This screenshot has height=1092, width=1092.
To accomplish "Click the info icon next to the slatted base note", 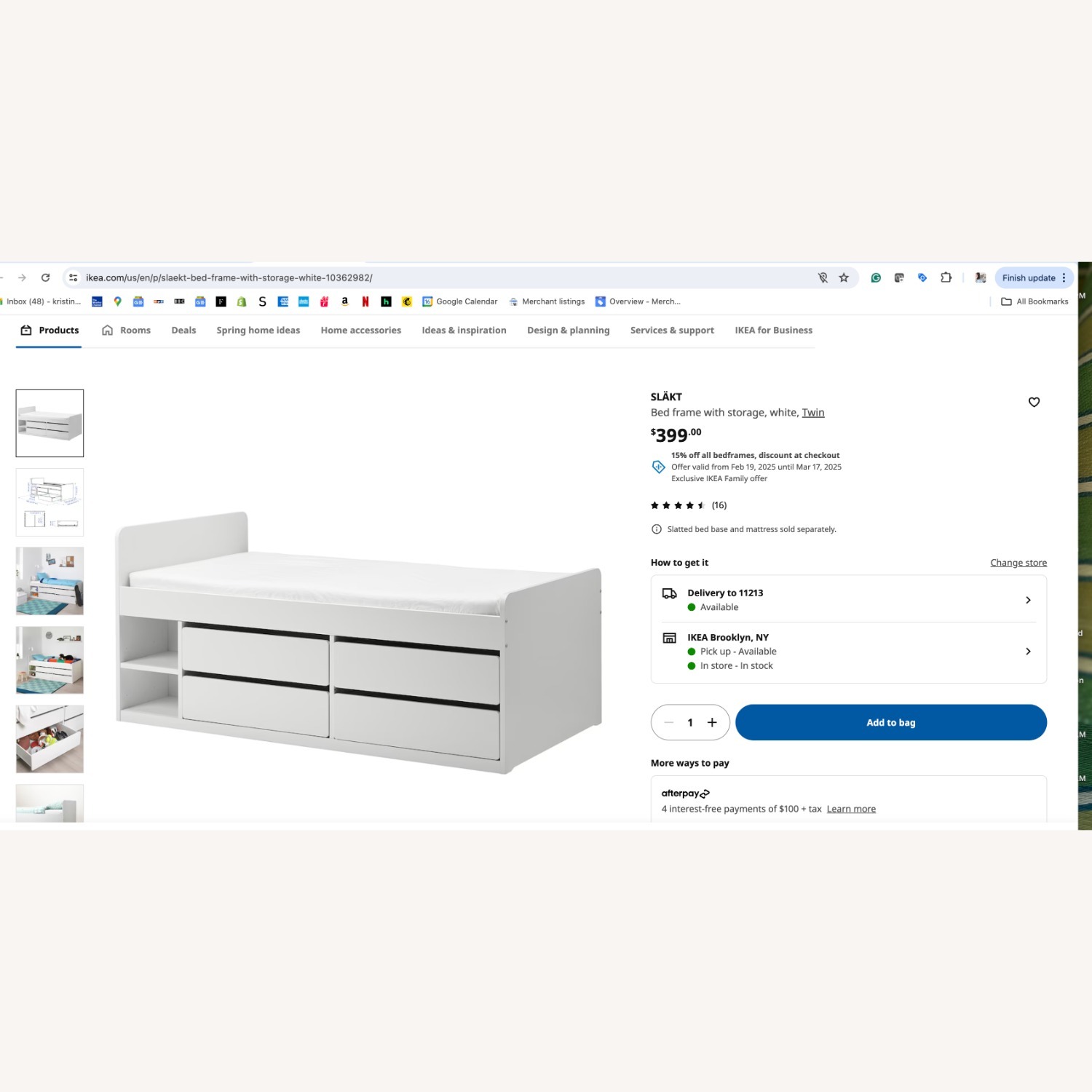I will coord(656,529).
